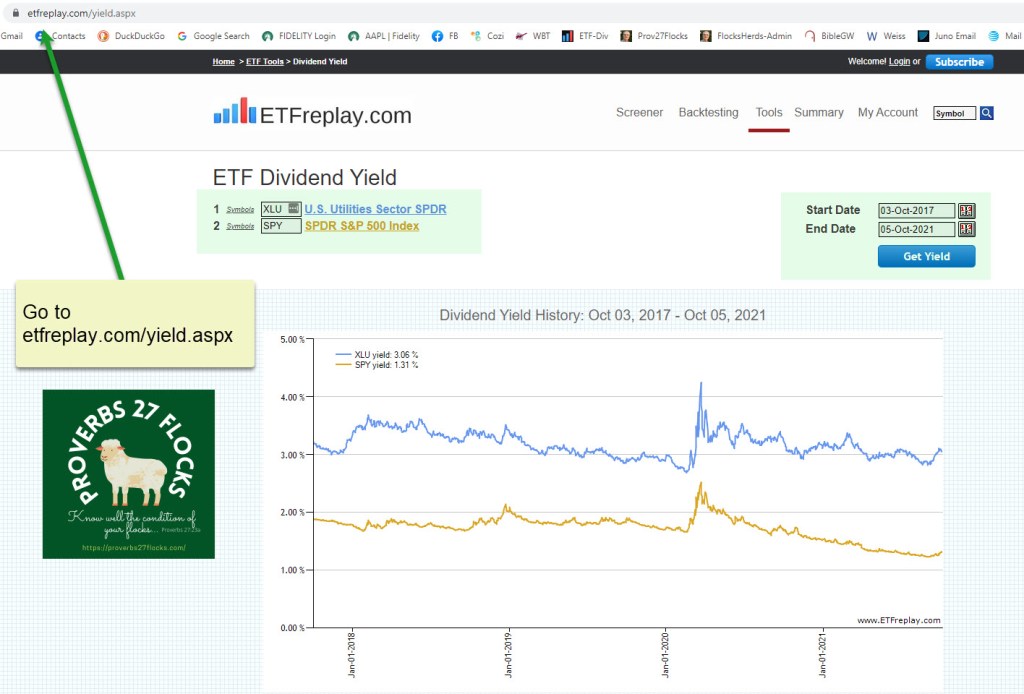The height and width of the screenshot is (694, 1024).
Task: Open the End Date calendar picker
Action: [x=966, y=229]
